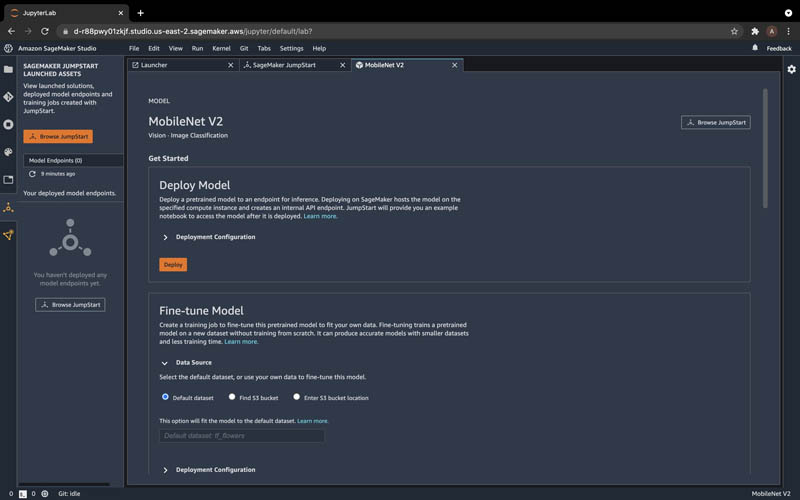View site info via the lock icon

(x=65, y=31)
